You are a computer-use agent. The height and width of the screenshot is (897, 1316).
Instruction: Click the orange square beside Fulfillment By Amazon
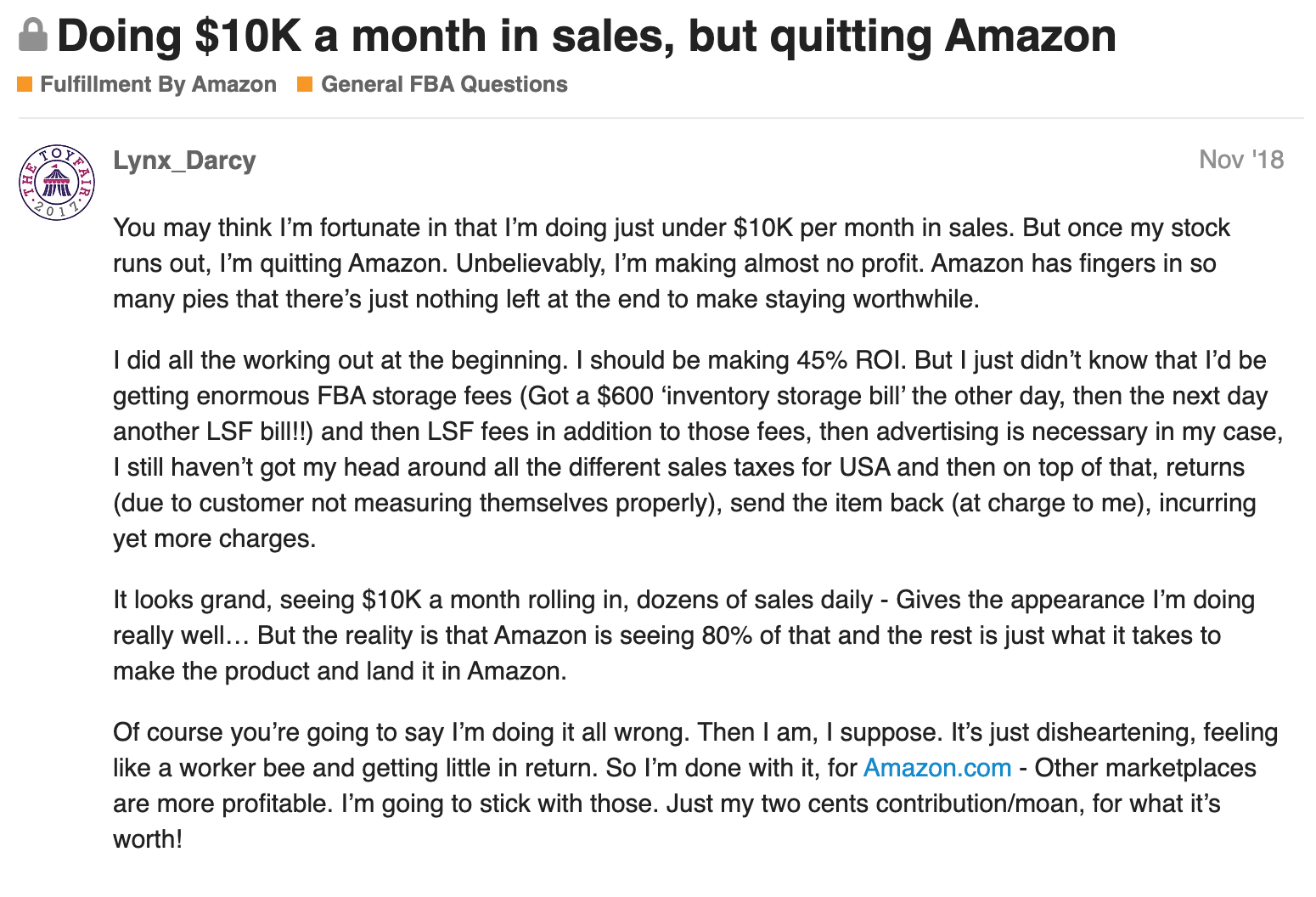tap(25, 84)
